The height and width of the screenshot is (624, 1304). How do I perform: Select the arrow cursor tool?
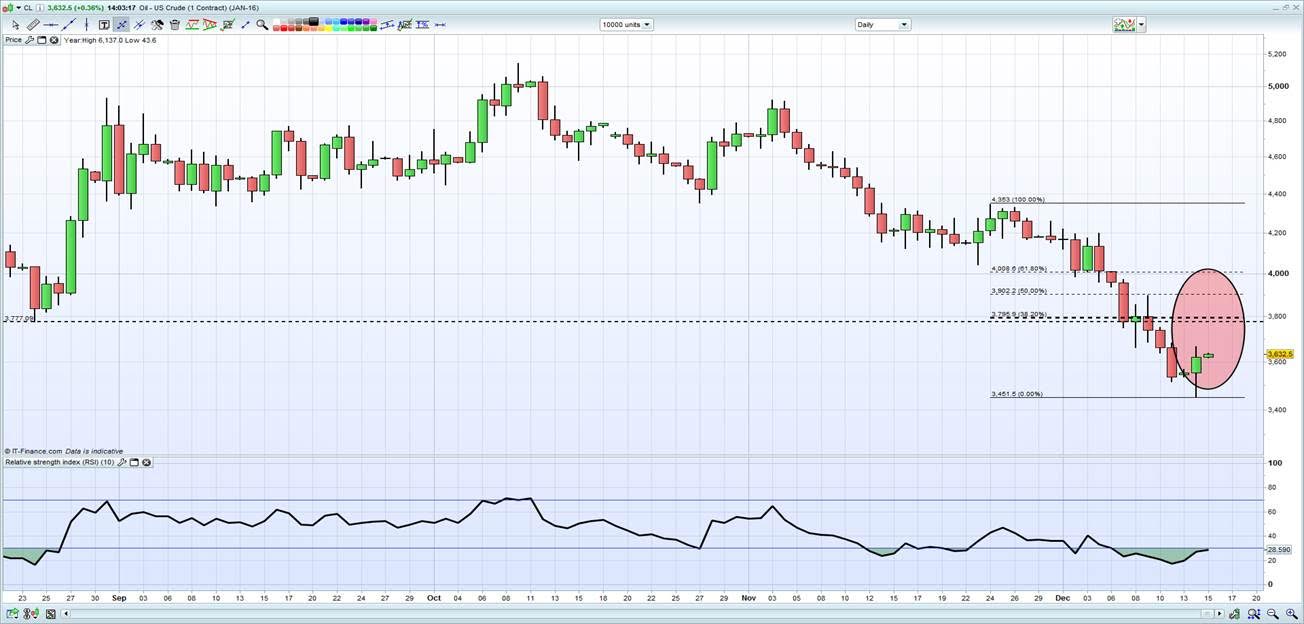point(15,25)
